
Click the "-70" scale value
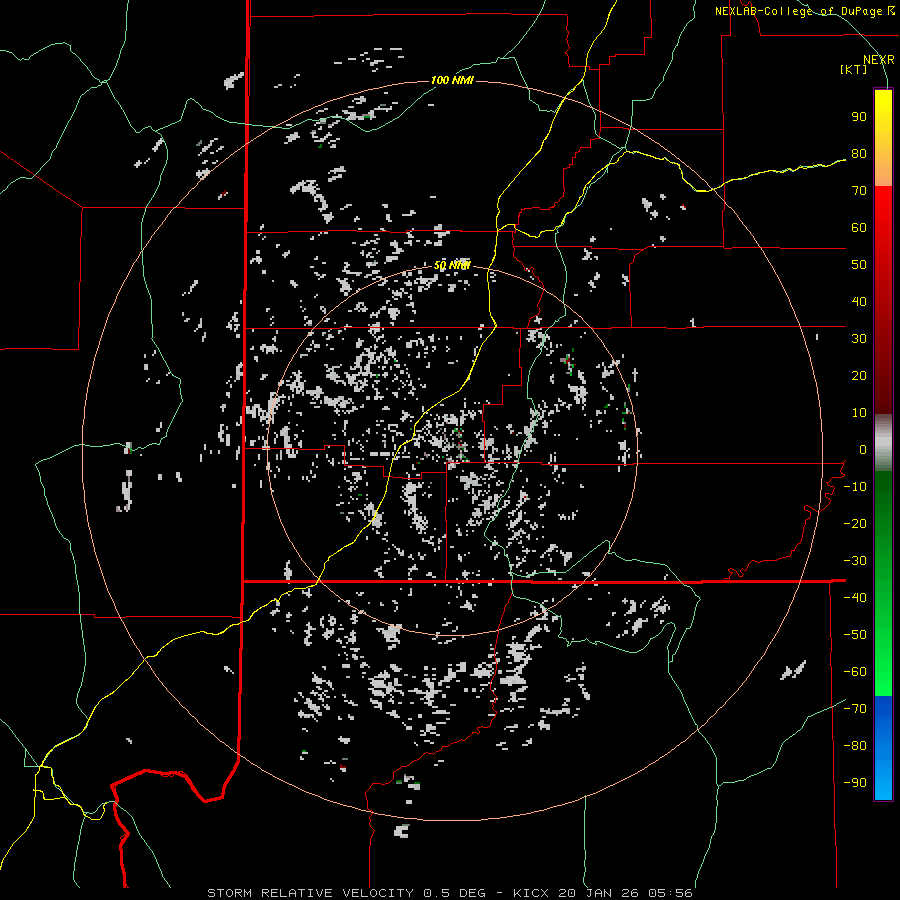(x=855, y=709)
